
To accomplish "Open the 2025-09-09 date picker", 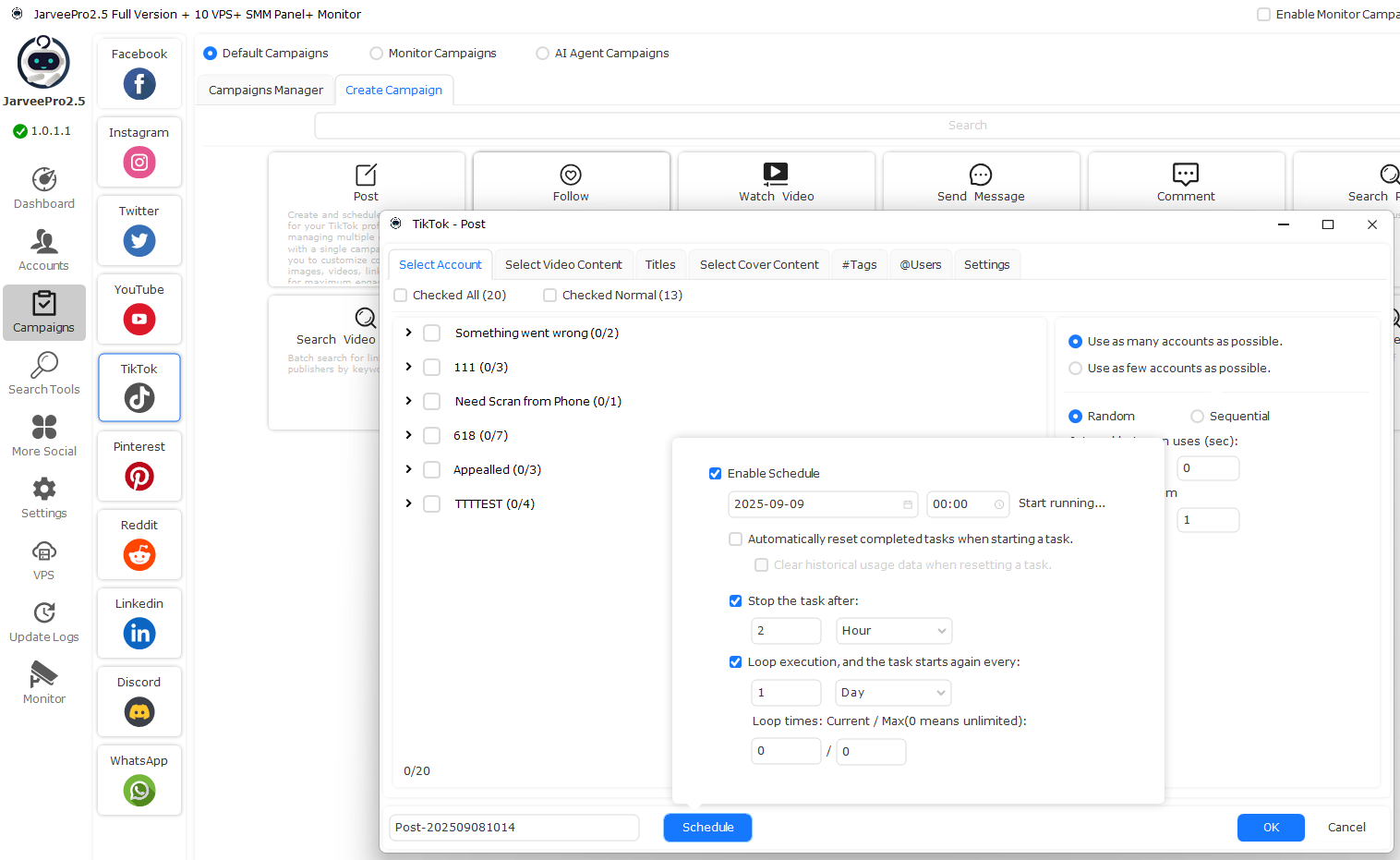I will 823,504.
